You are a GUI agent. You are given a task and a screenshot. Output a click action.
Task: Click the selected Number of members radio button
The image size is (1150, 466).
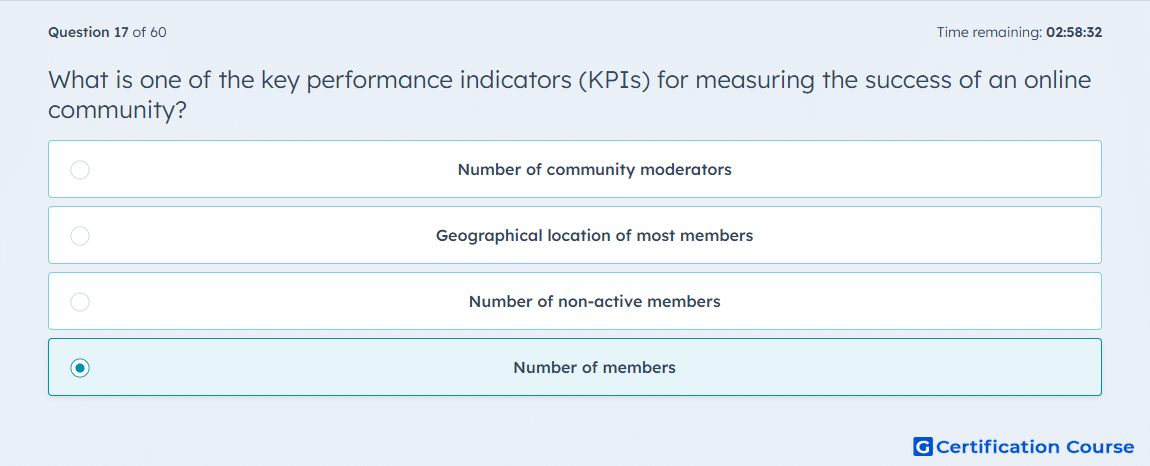tap(80, 368)
